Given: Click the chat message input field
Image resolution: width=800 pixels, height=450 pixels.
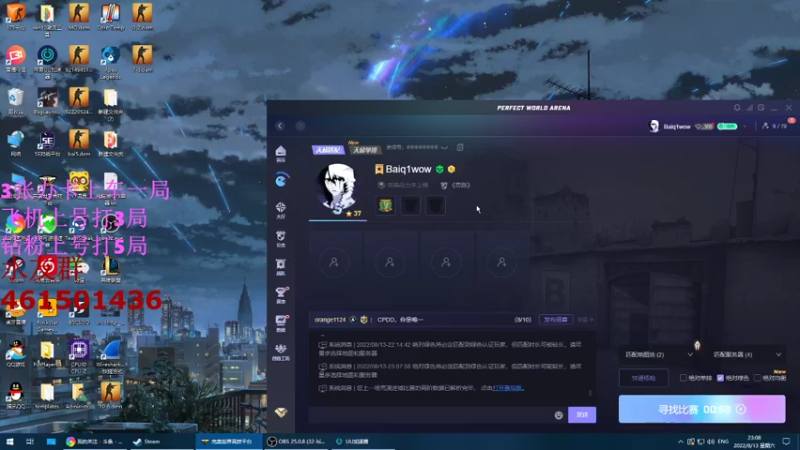Looking at the screenshot, I should (431, 415).
